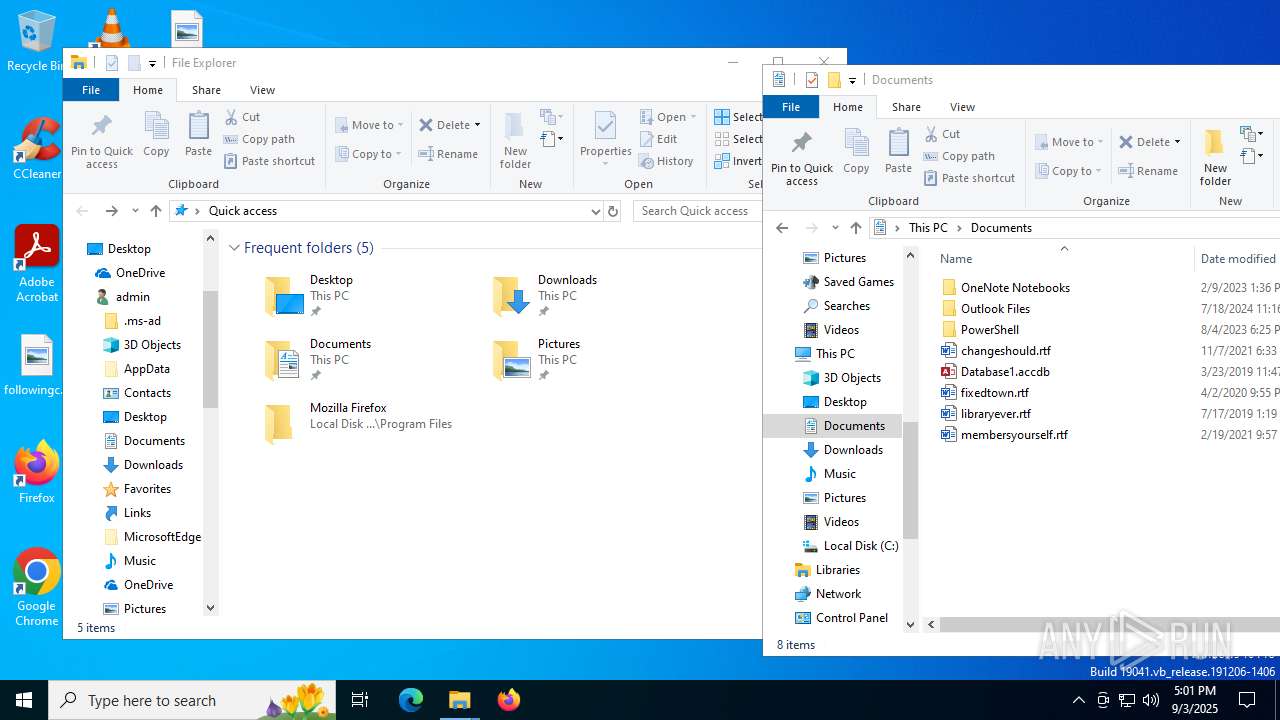Click Cut in File Explorer window ribbon
Screen dimensions: 1280x720
(242, 117)
